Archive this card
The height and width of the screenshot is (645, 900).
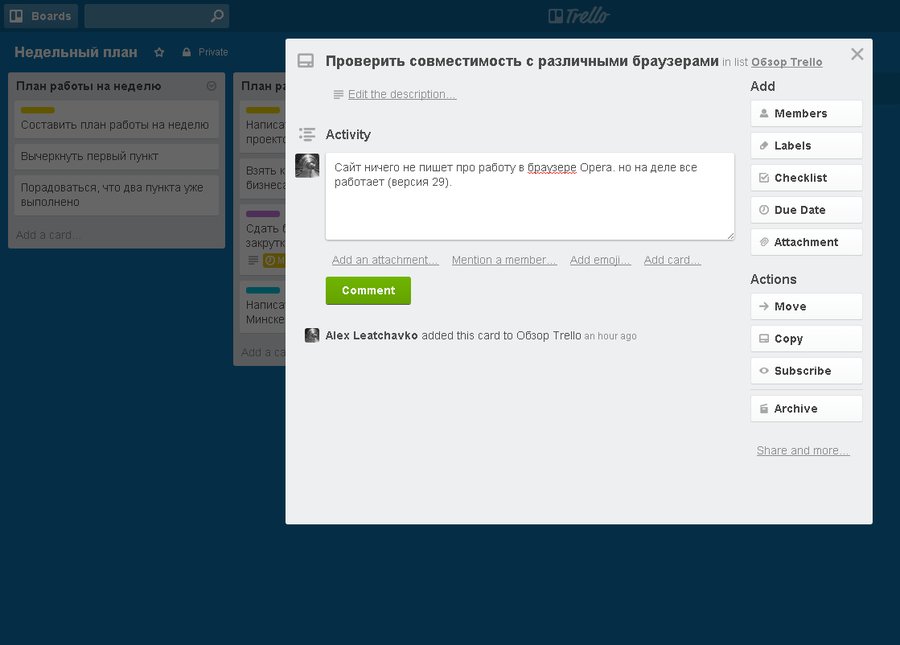[806, 409]
